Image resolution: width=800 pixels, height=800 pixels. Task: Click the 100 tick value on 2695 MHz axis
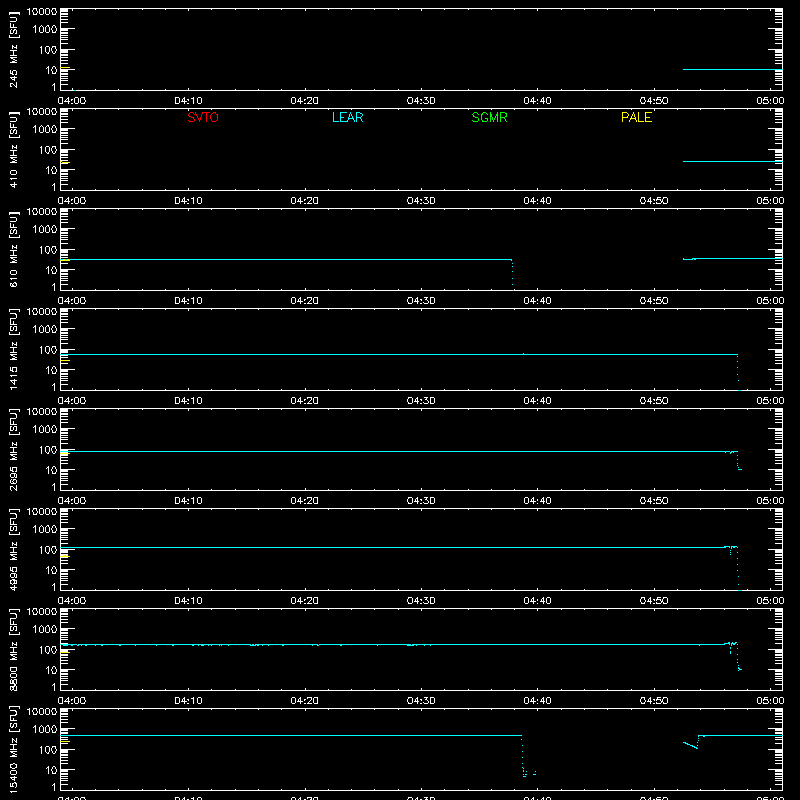tap(48, 449)
